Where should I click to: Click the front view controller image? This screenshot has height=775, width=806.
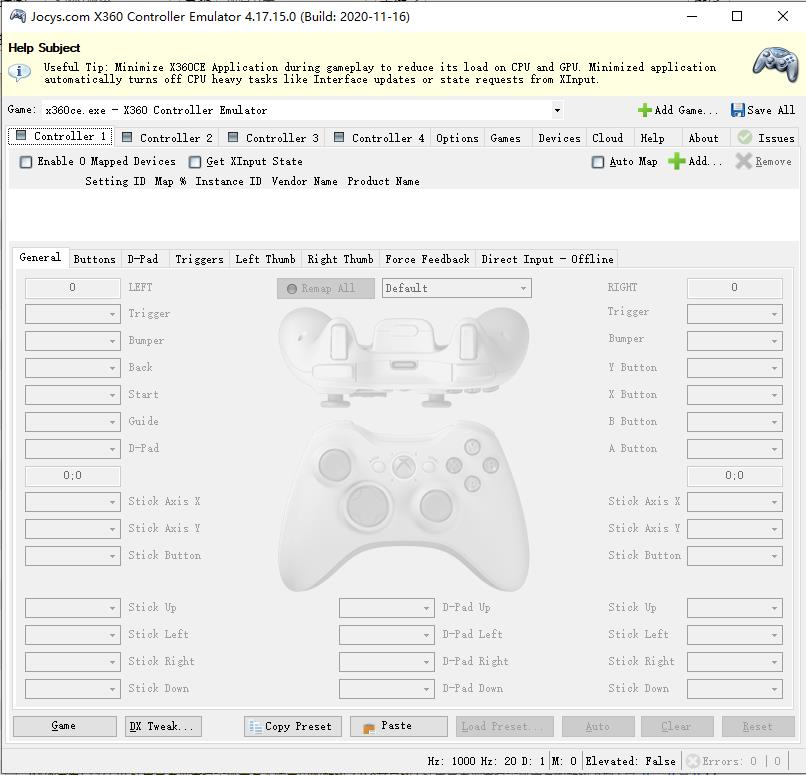pyautogui.click(x=404, y=505)
